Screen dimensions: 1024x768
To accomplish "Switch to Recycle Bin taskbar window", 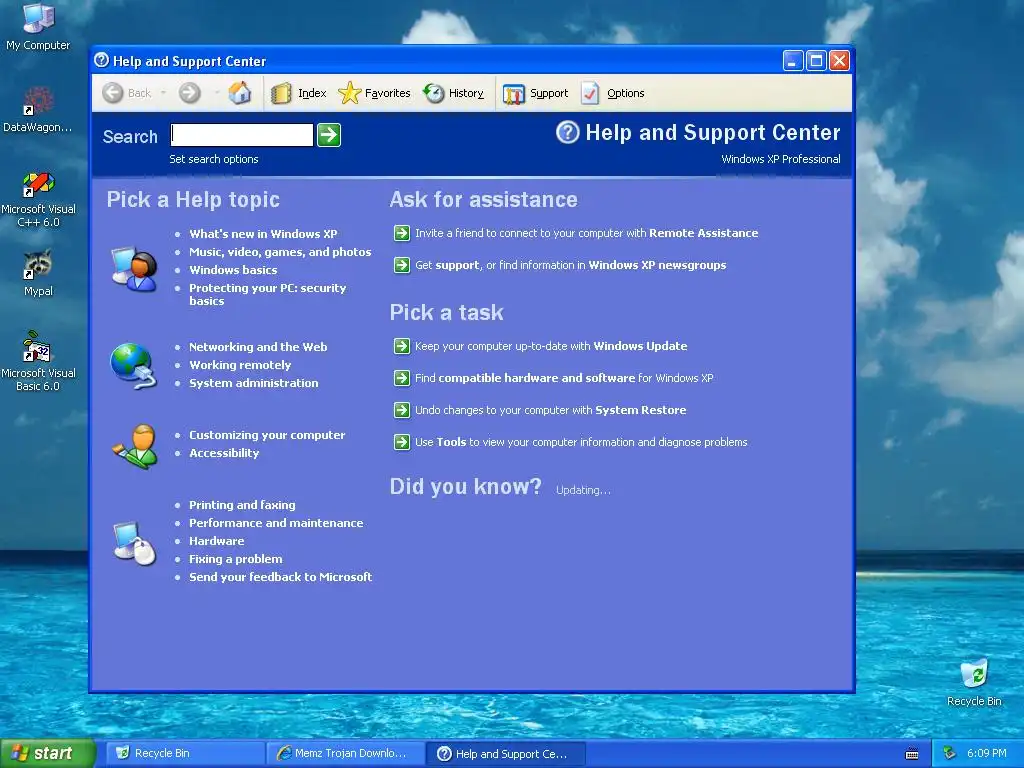I will tap(185, 753).
